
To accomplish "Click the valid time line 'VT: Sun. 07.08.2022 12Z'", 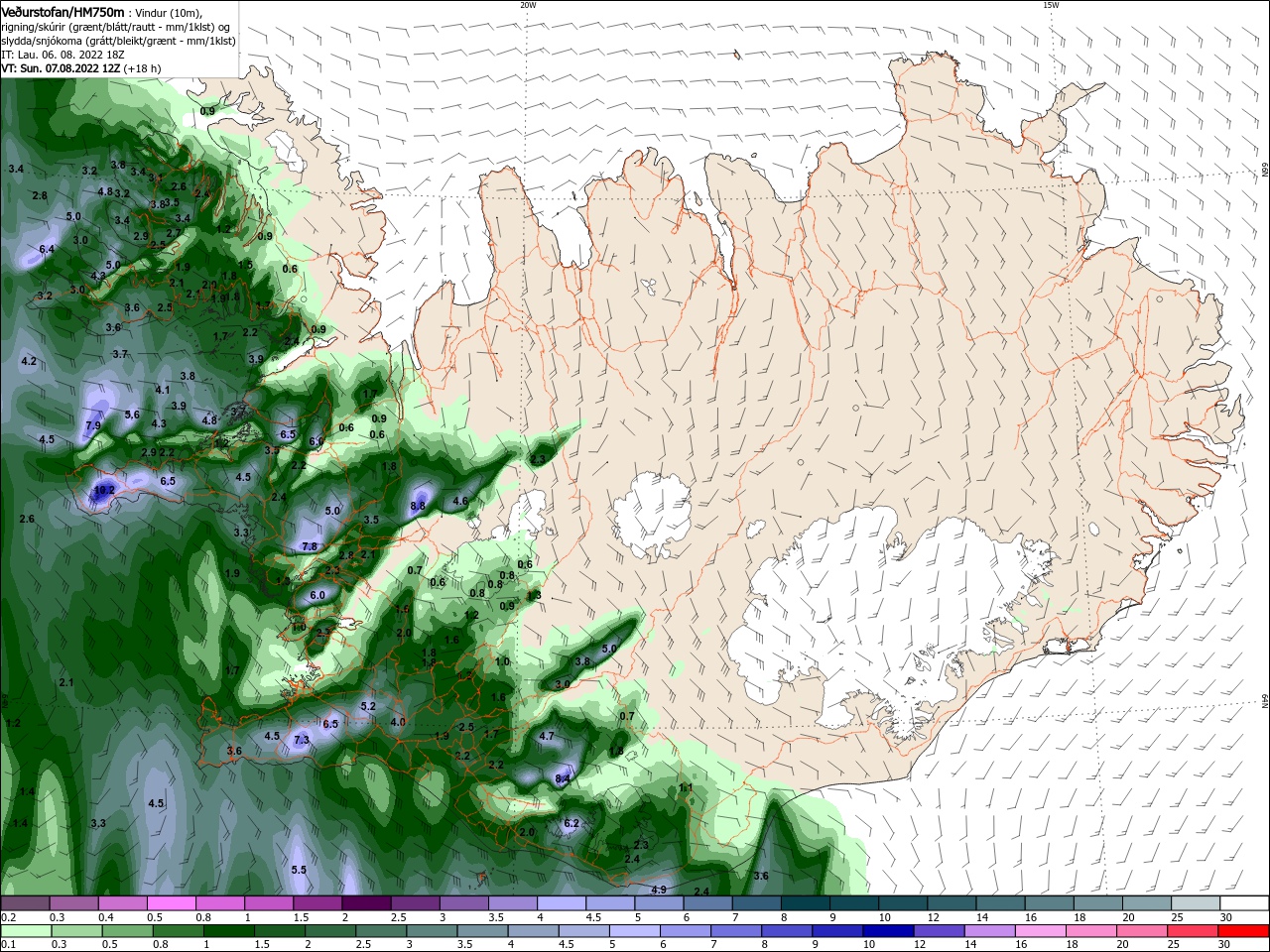I will tap(62, 68).
